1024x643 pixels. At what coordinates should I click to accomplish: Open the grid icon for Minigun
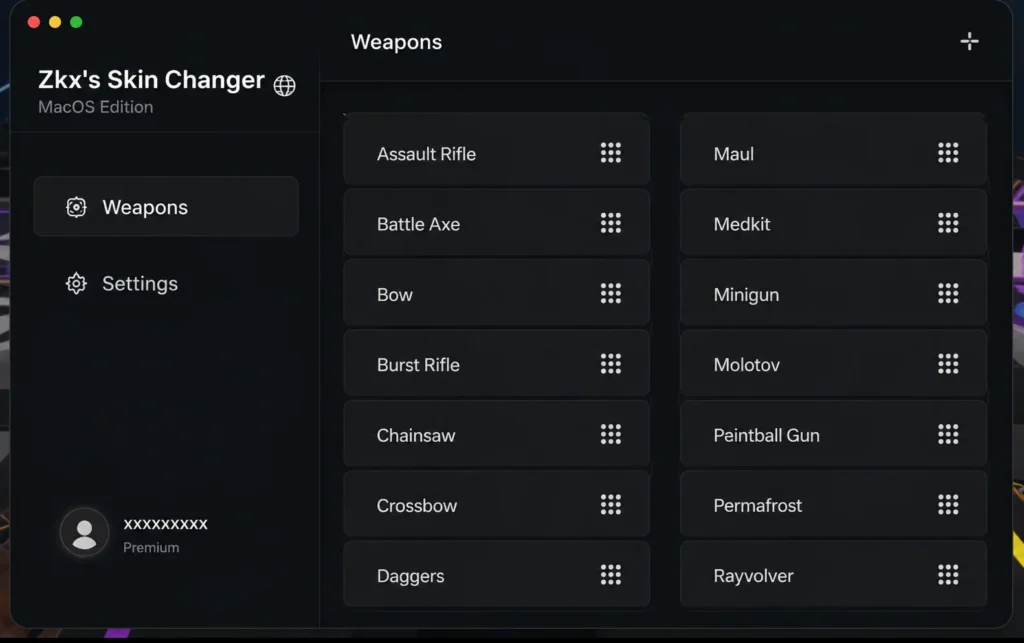click(x=948, y=293)
